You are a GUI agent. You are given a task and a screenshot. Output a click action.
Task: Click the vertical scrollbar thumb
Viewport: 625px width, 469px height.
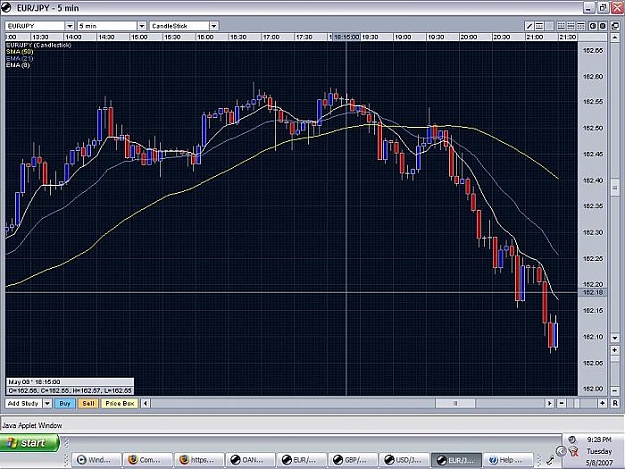[x=615, y=188]
